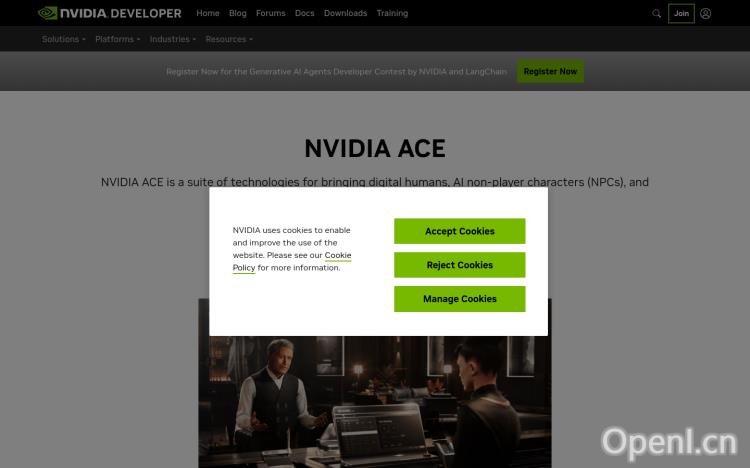Viewport: 750px width, 468px height.
Task: Go to the Home nav item
Action: [x=208, y=13]
